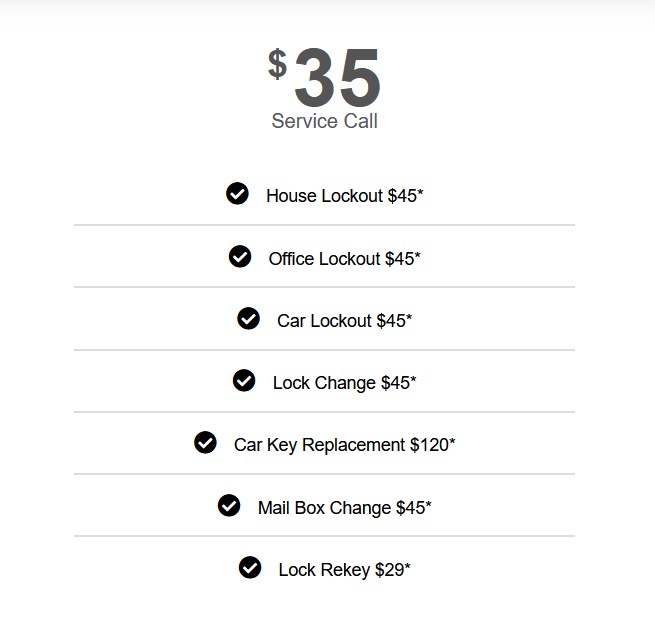Click the House Lockout $45* text
655x625 pixels.
click(344, 196)
